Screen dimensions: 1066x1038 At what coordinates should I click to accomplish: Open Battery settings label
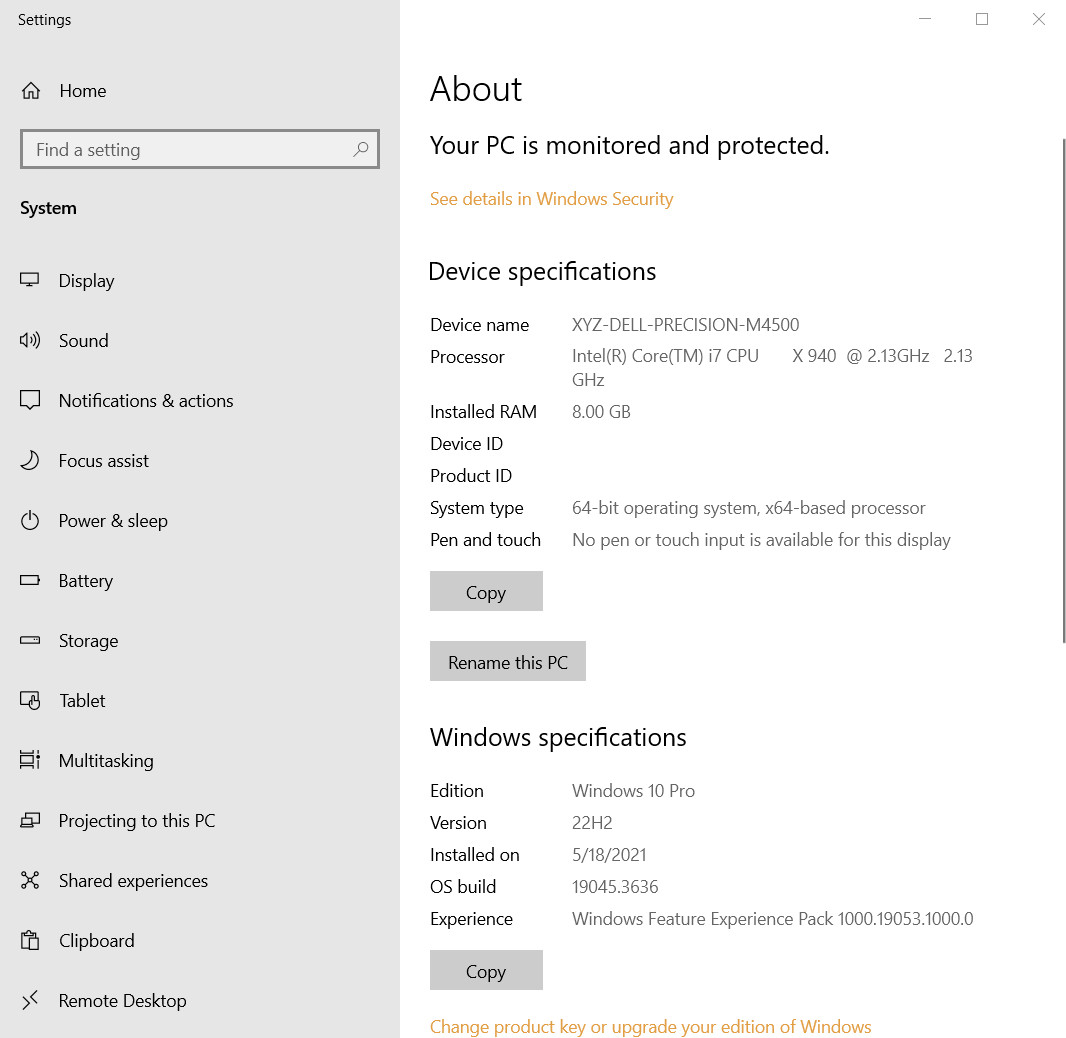(86, 581)
